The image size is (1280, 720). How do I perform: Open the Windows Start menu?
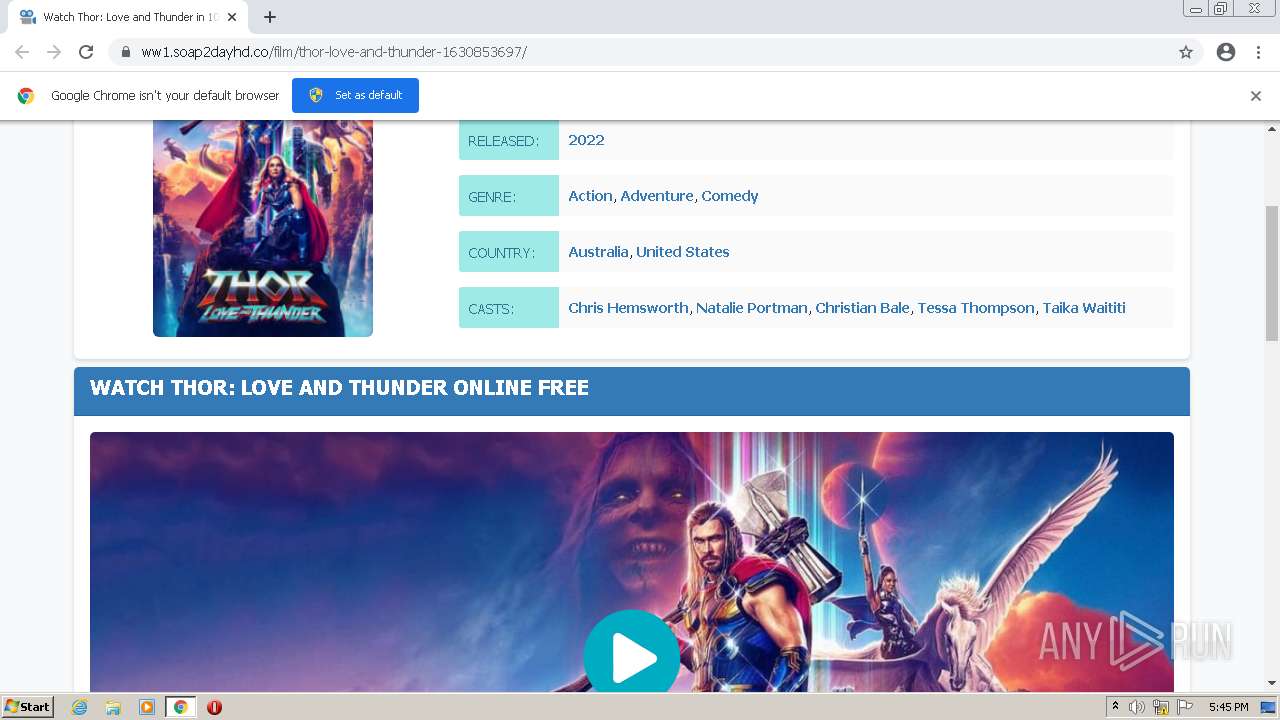coord(28,706)
